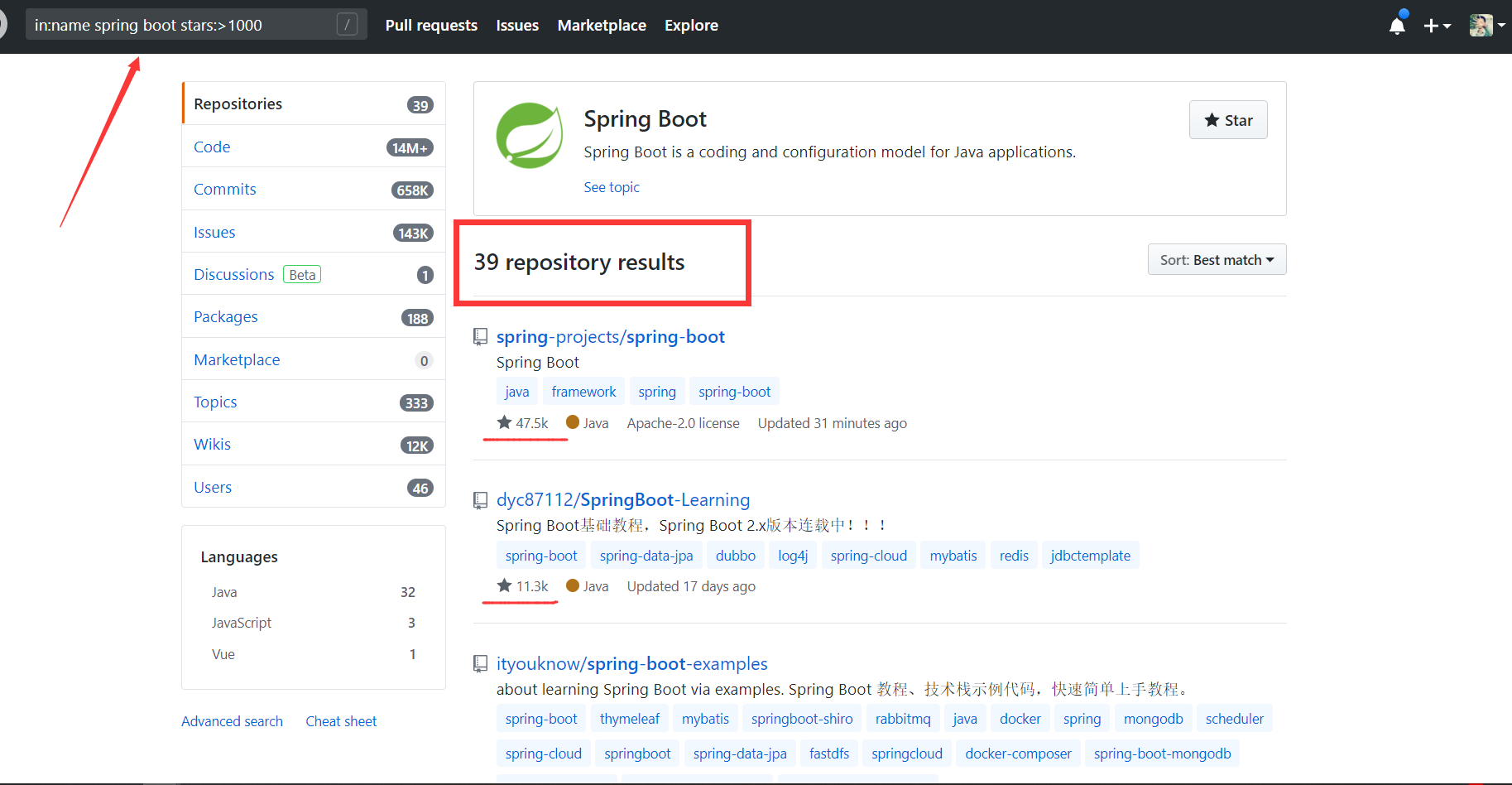
Task: Select Wikis results filter
Action: 314,444
